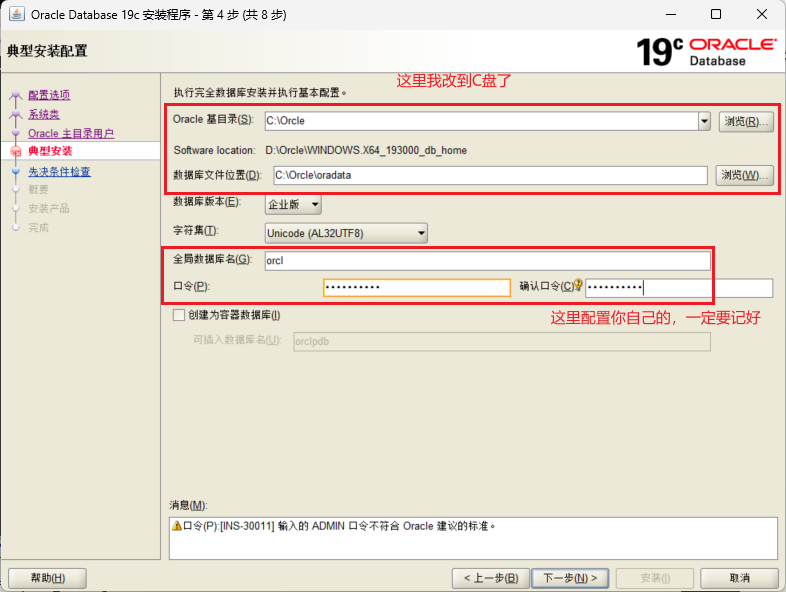Open the 数据库版本 企业版 dropdown
The height and width of the screenshot is (592, 786).
[x=293, y=204]
